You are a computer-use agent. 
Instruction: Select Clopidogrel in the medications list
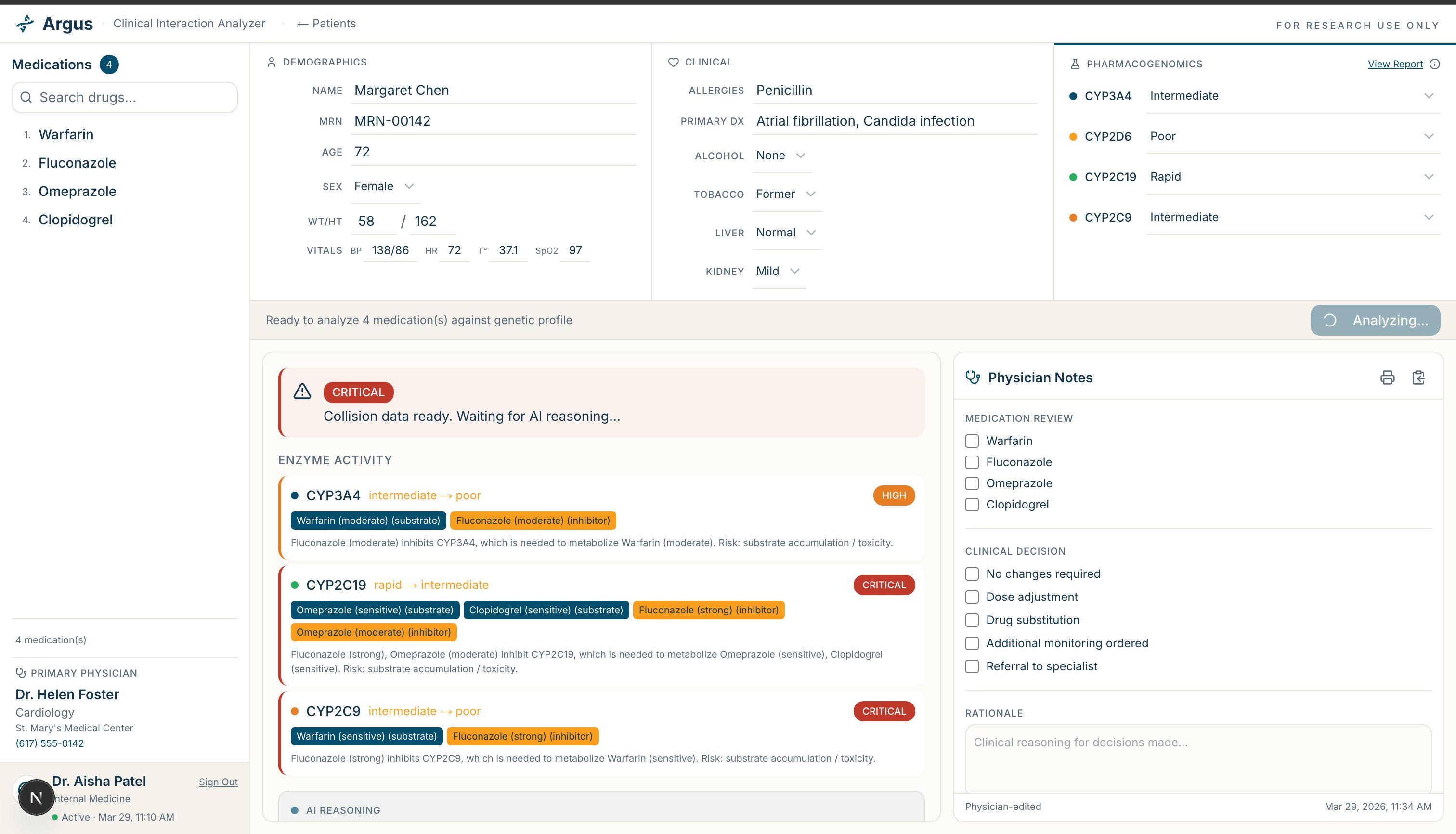[x=75, y=220]
